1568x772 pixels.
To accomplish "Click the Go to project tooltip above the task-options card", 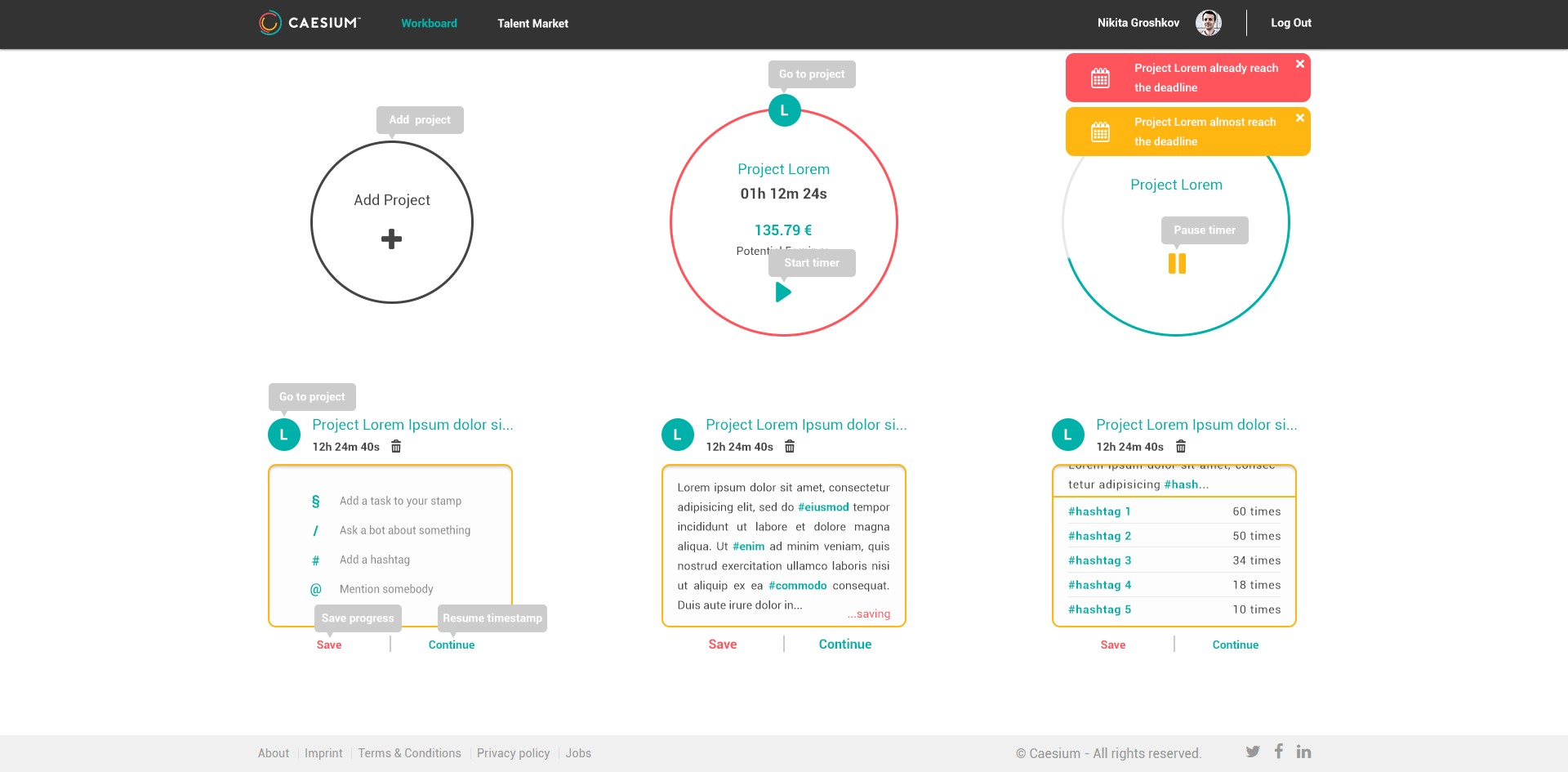I will point(312,397).
